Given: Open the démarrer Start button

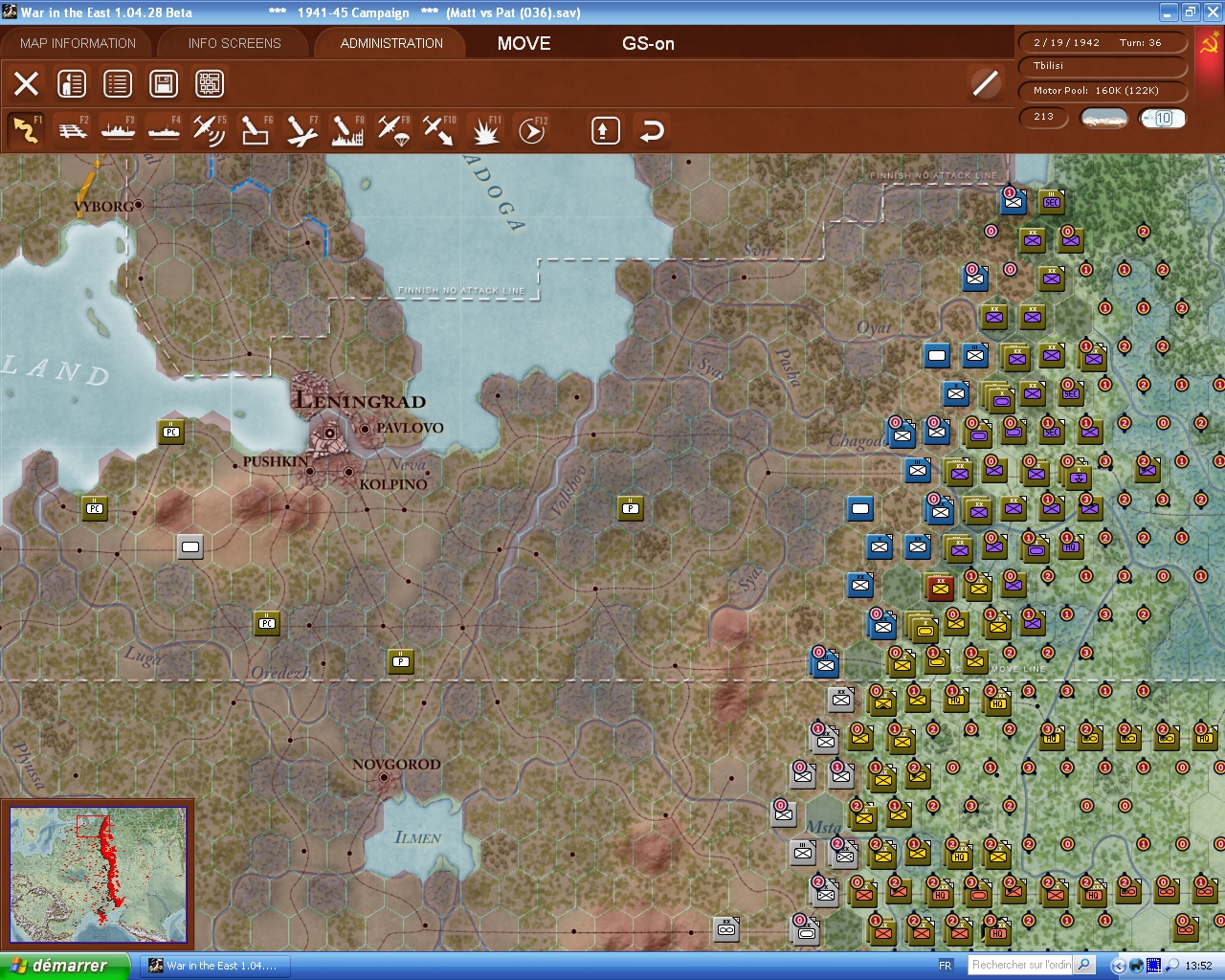Looking at the screenshot, I should point(65,966).
